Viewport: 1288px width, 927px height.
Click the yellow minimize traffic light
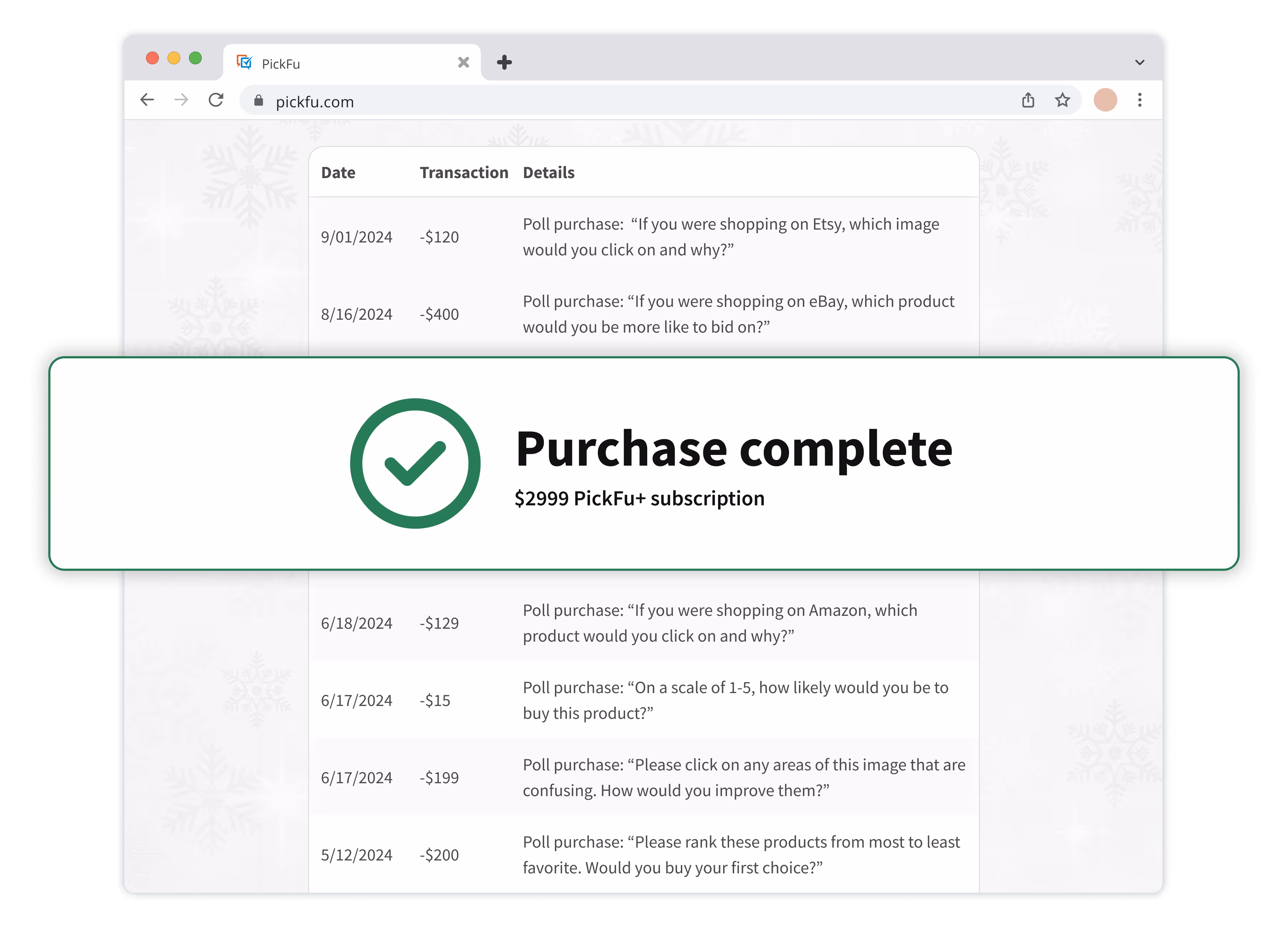[x=173, y=58]
